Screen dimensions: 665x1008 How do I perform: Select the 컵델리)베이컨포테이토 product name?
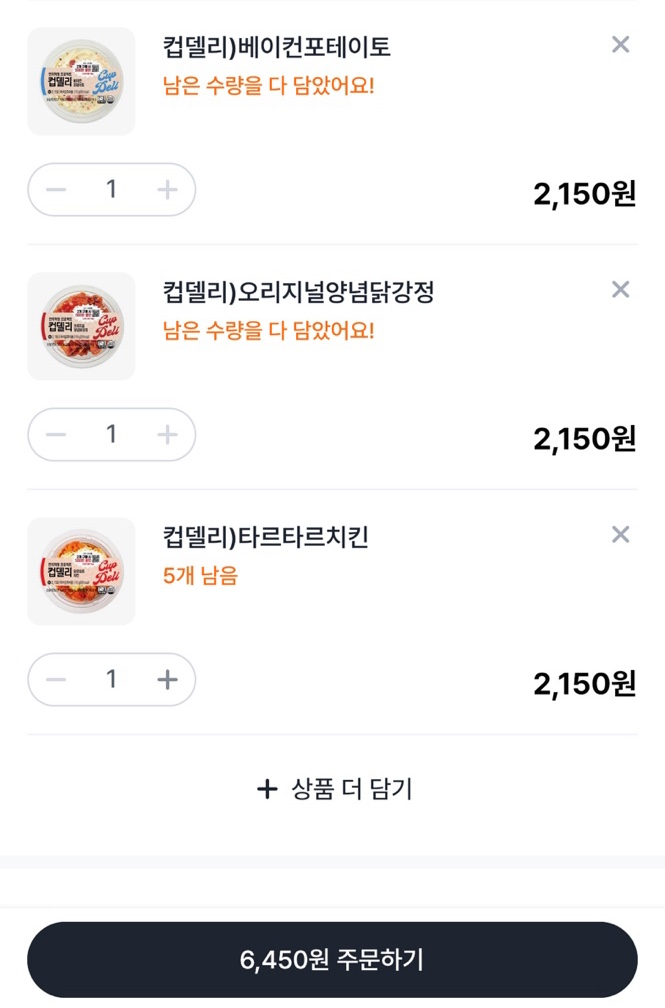277,47
